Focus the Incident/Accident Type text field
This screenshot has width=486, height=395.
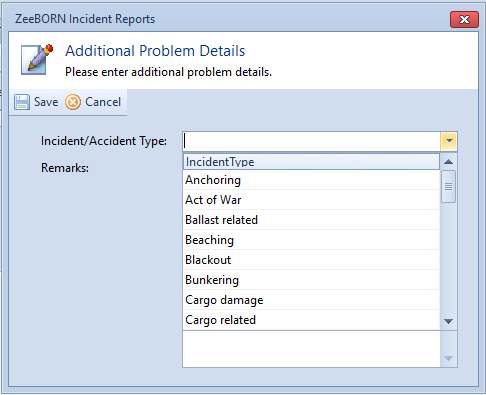[x=312, y=141]
